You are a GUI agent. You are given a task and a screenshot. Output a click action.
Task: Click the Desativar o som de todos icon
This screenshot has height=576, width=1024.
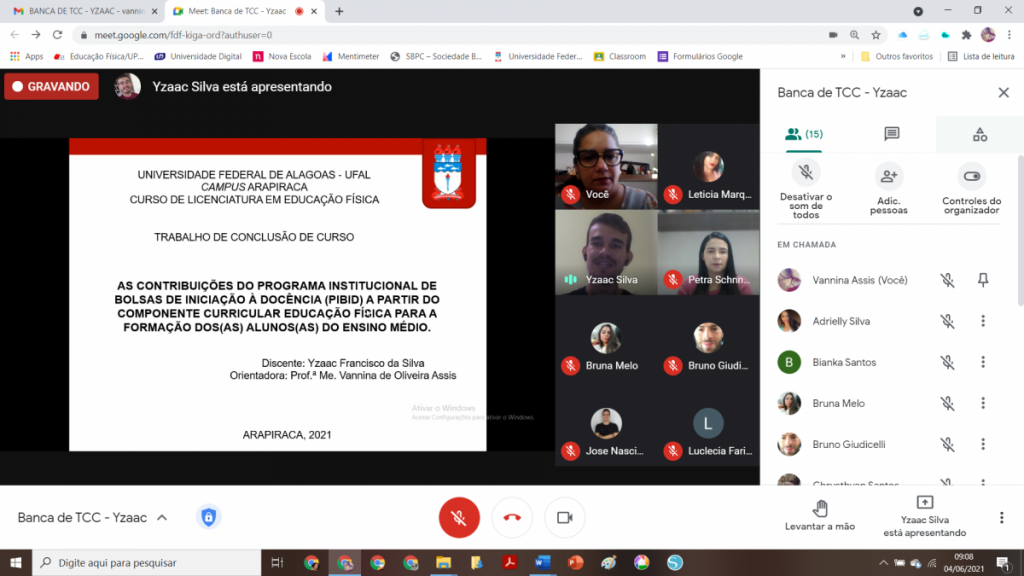click(x=805, y=175)
